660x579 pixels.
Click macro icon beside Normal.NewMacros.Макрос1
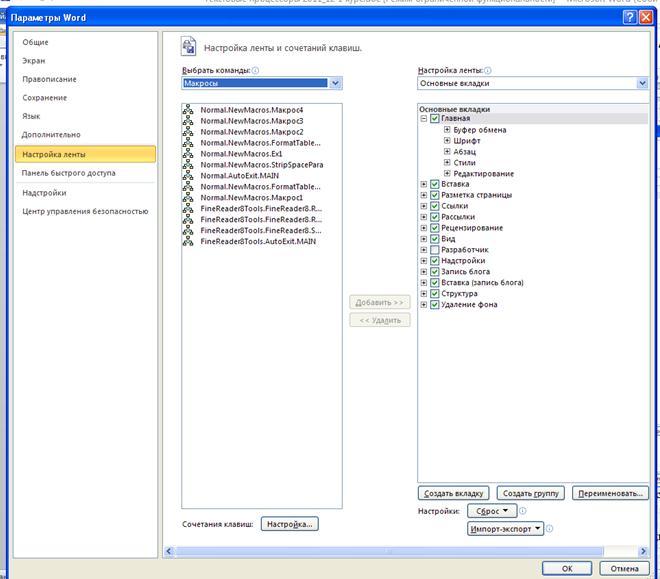188,197
